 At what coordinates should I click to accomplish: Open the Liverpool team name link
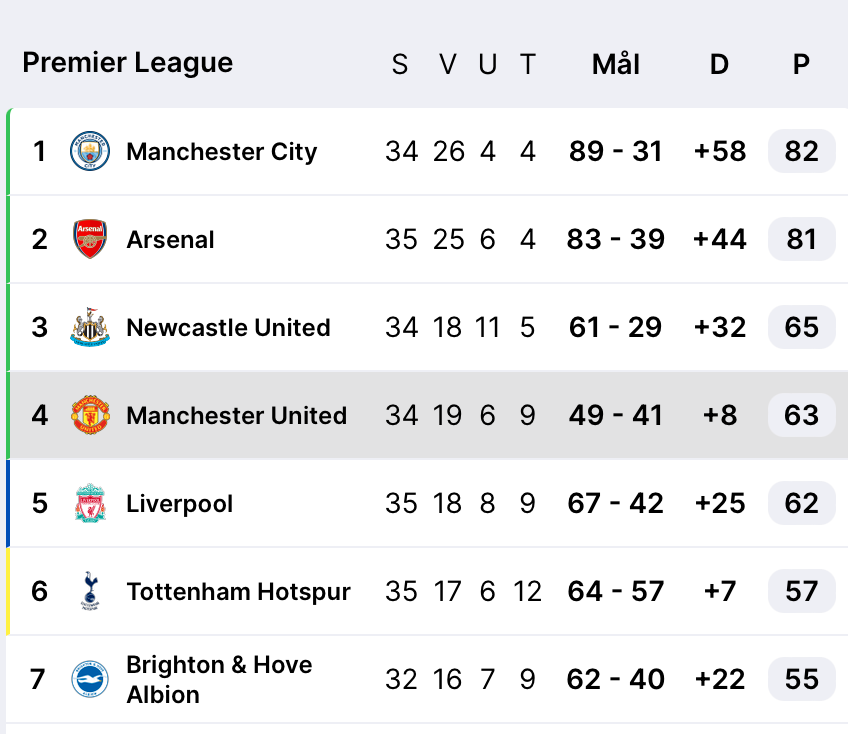tap(179, 504)
